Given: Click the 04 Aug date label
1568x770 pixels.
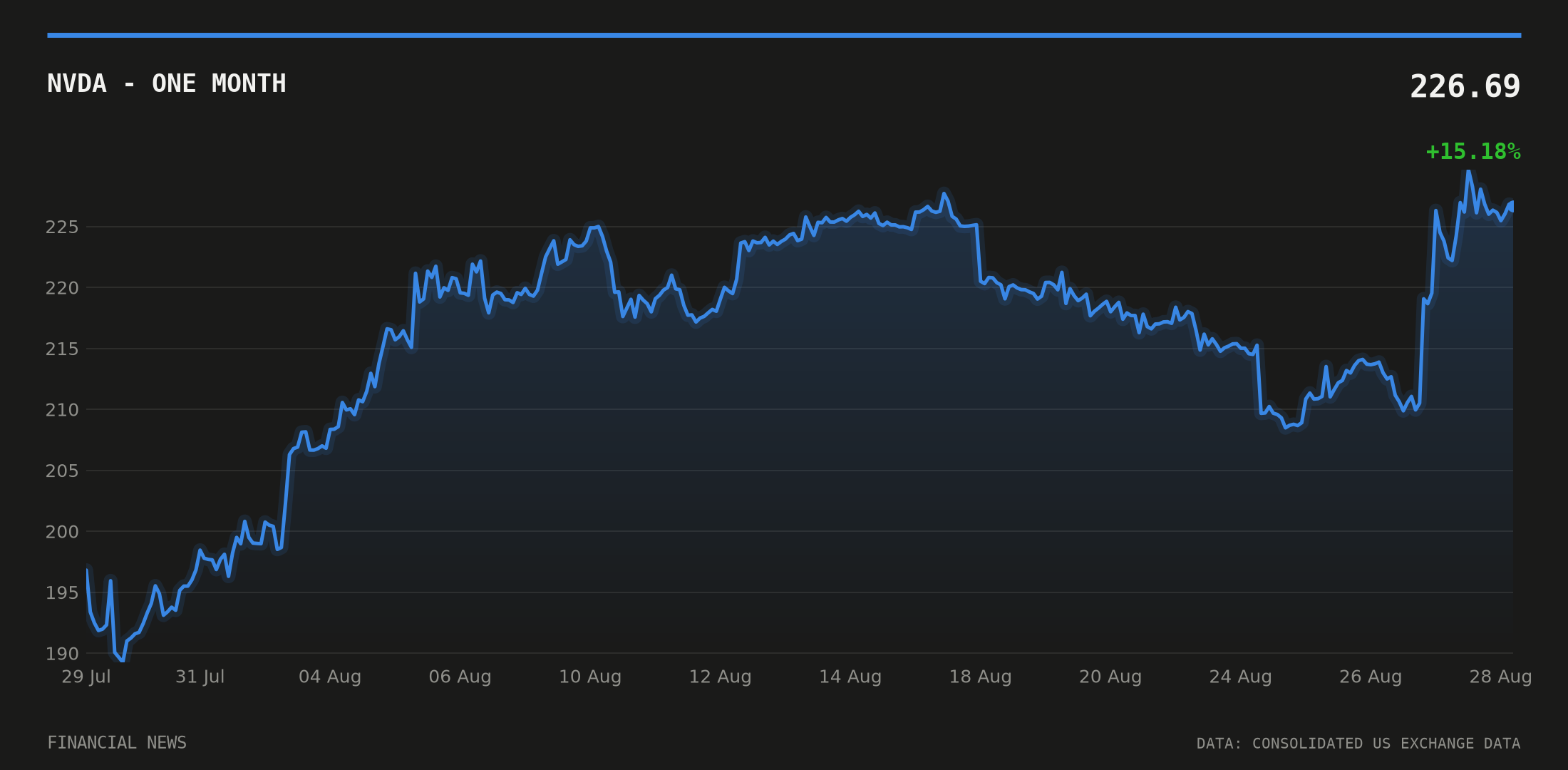Looking at the screenshot, I should (x=330, y=677).
